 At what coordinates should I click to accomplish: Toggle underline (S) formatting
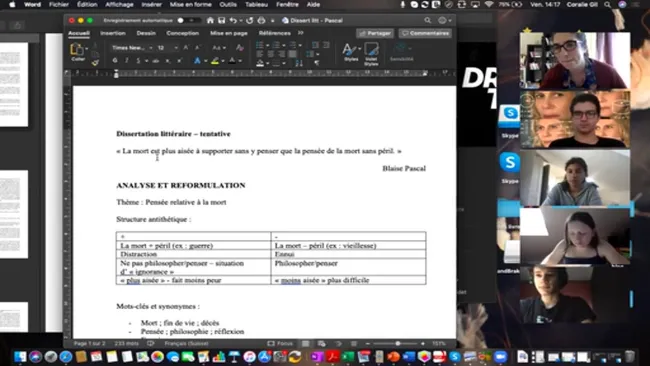[138, 61]
